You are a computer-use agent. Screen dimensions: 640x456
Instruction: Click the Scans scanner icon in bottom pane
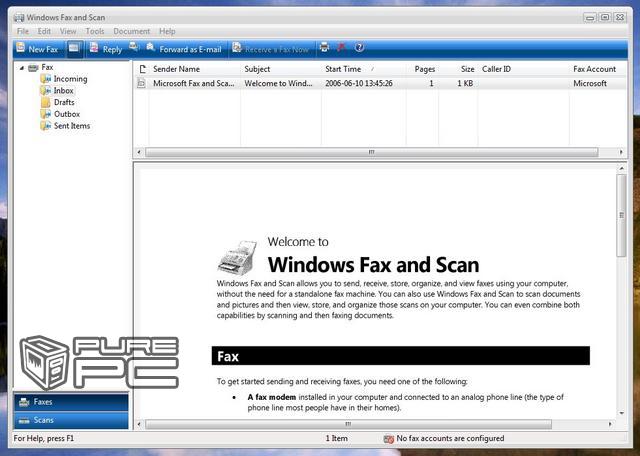pyautogui.click(x=24, y=420)
